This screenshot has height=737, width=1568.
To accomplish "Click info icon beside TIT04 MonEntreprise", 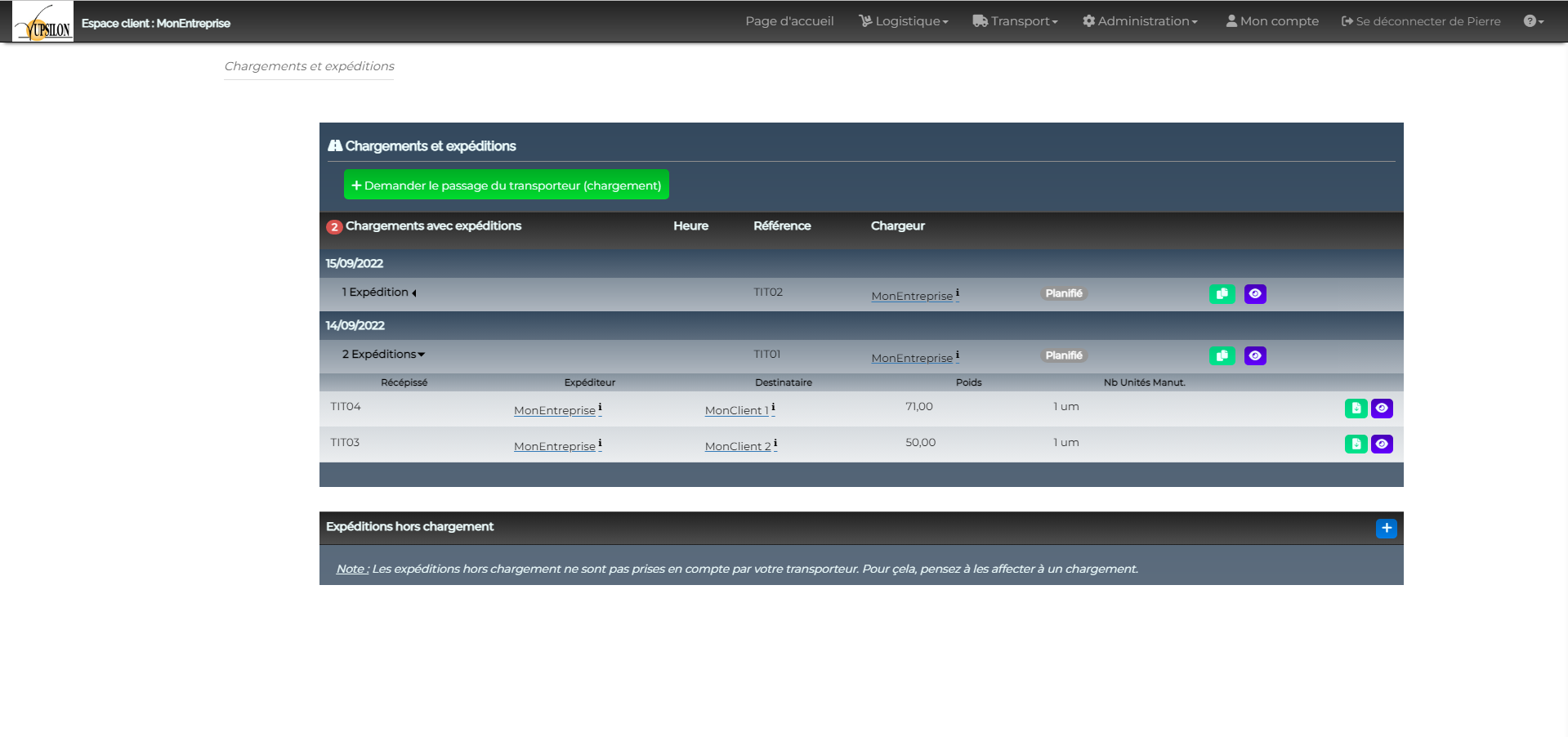I will coord(600,407).
